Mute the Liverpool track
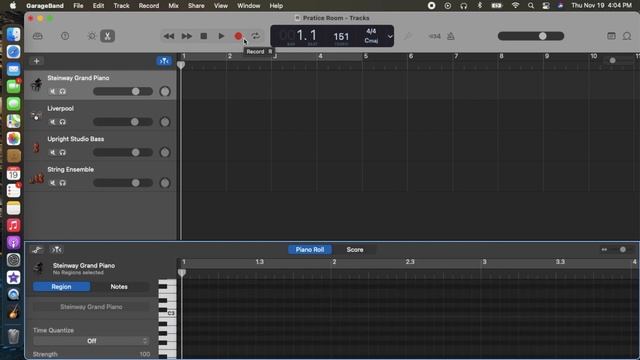 point(53,122)
